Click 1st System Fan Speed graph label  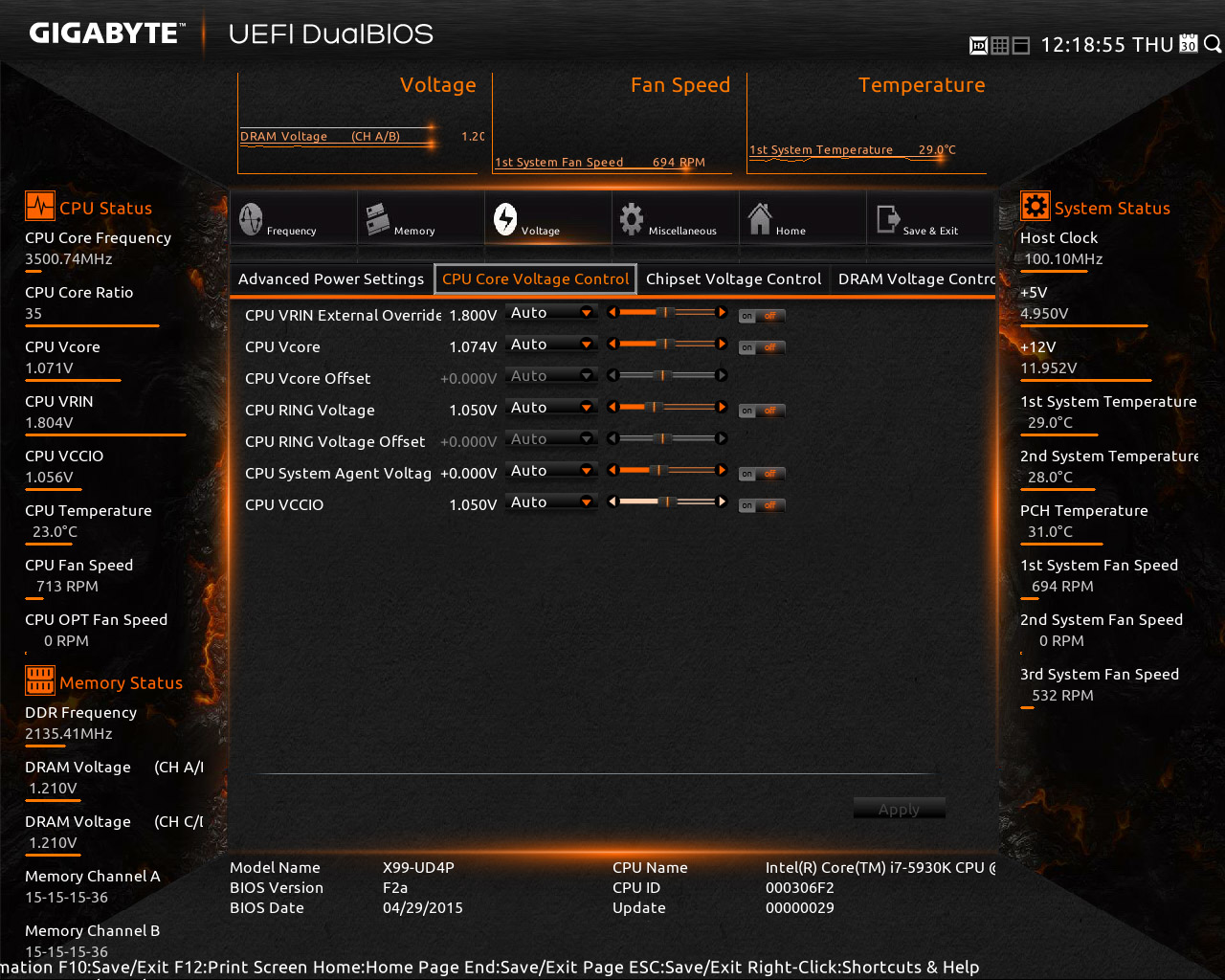point(559,163)
